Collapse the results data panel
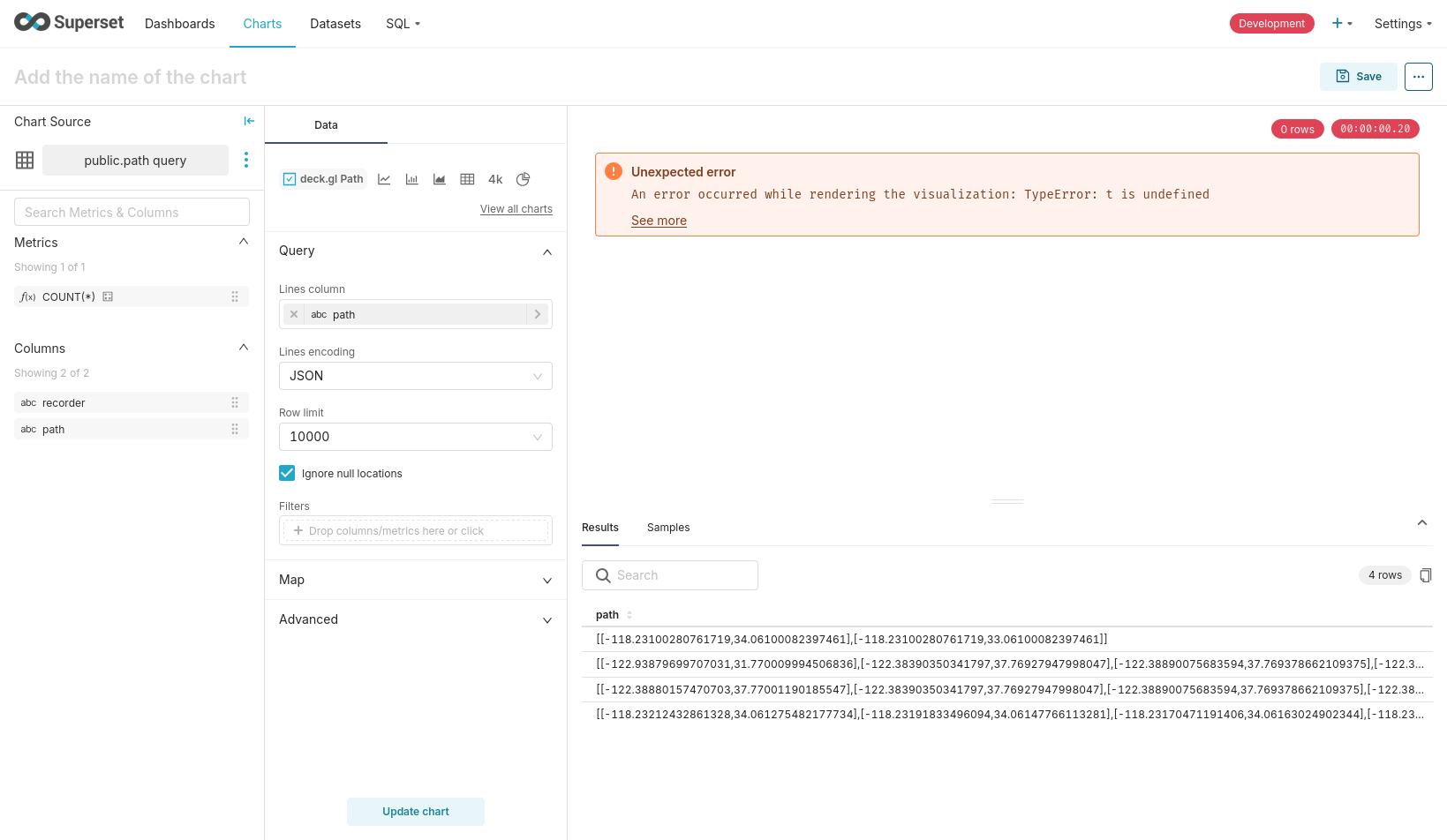Viewport: 1447px width, 840px height. [1422, 523]
